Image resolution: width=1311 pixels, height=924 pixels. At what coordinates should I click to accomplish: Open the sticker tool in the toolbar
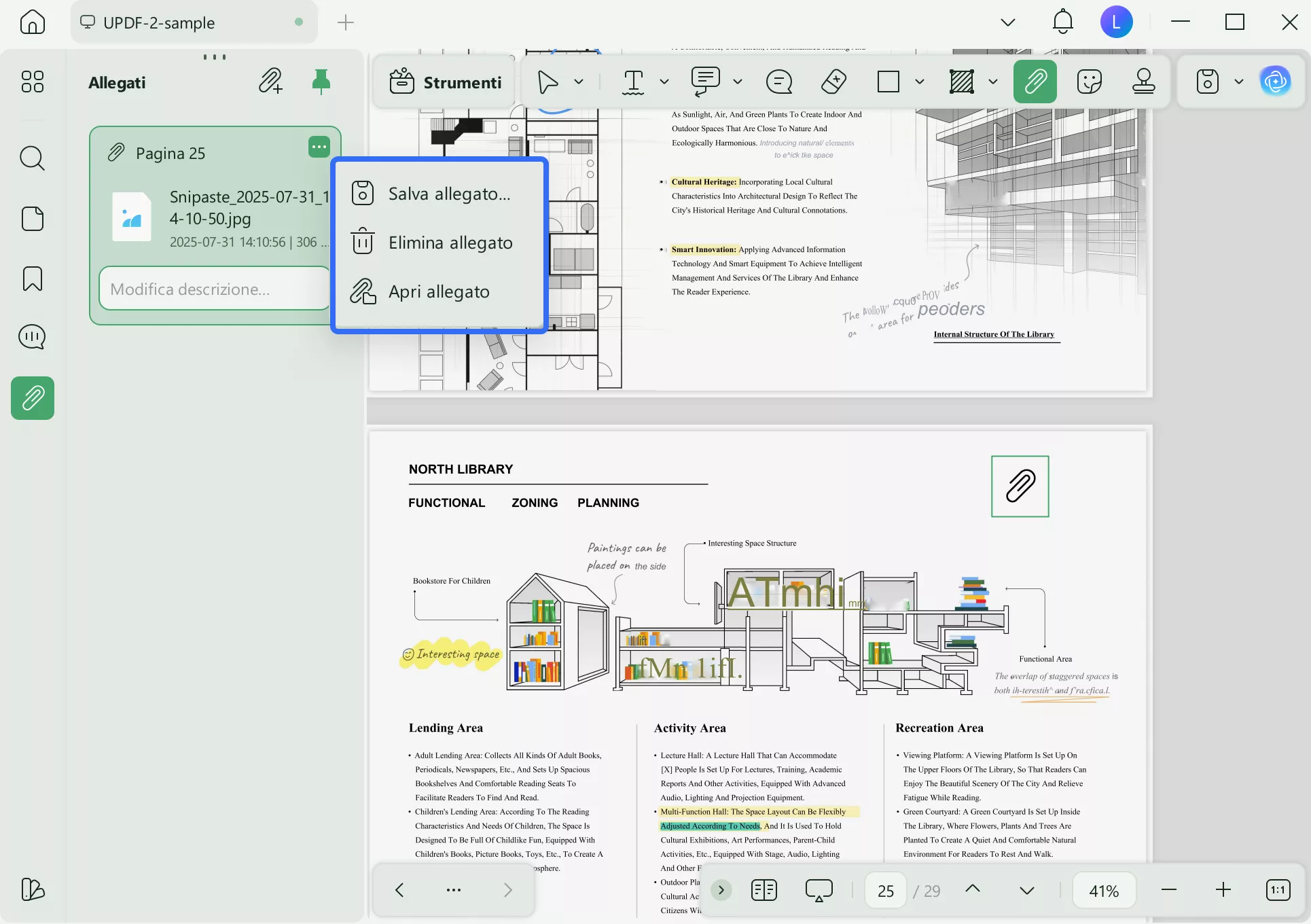click(x=1089, y=82)
